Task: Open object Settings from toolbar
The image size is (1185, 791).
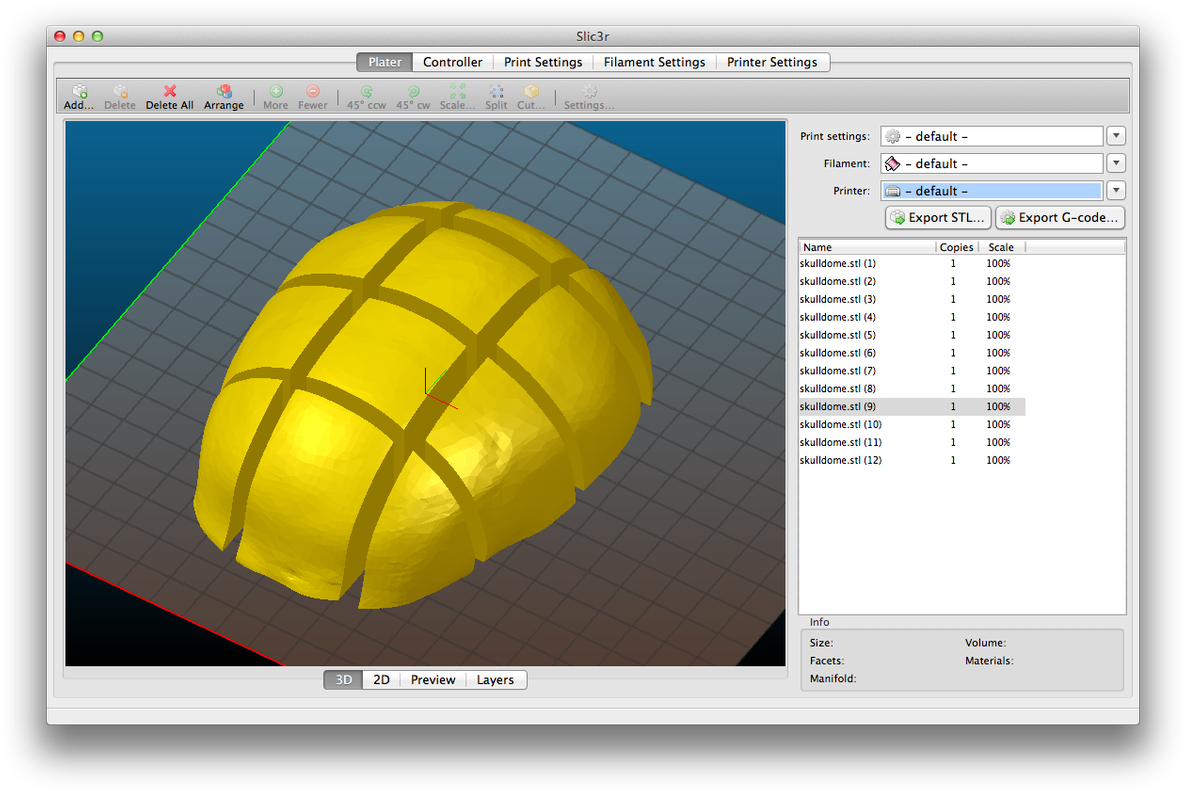Action: (589, 92)
